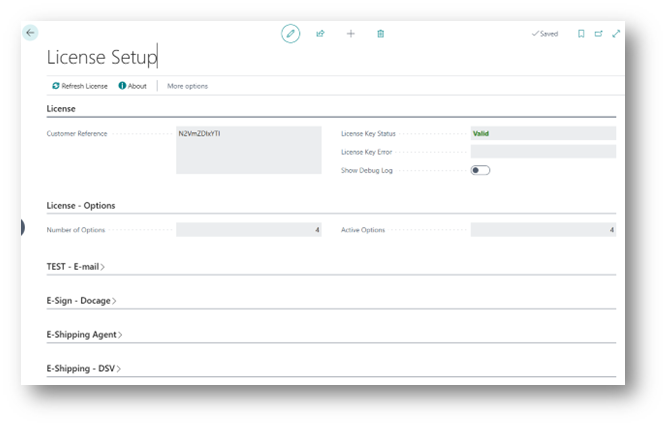Toggle the Show Debug Log switch

pos(481,170)
